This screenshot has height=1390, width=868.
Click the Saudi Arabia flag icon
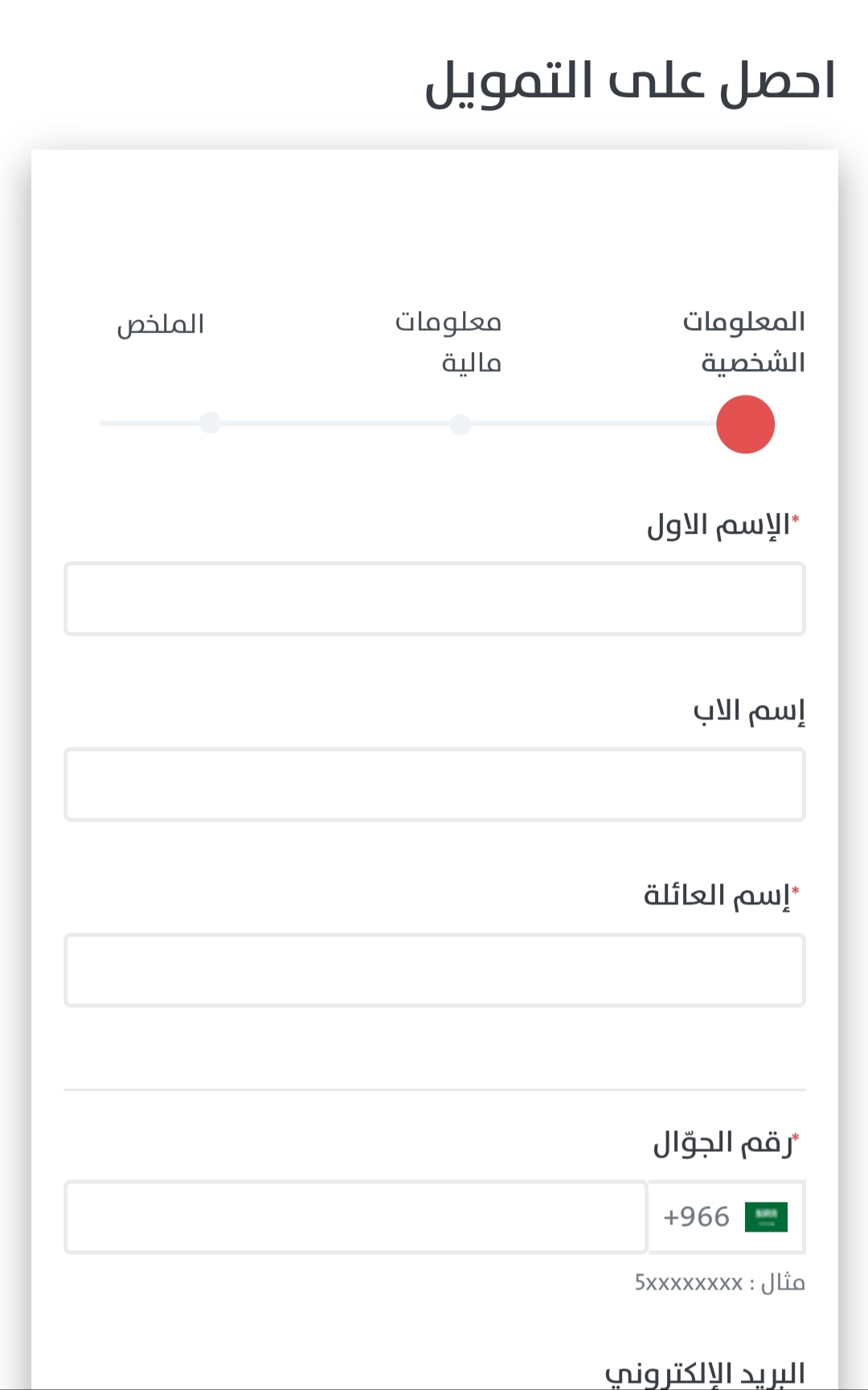(x=765, y=1217)
